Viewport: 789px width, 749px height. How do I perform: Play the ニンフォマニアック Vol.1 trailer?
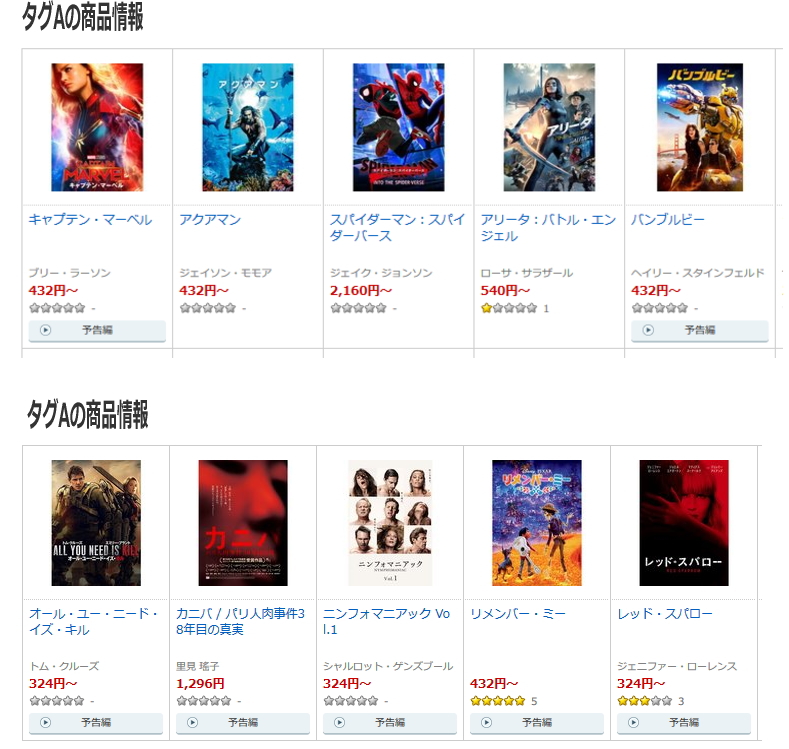(x=389, y=723)
